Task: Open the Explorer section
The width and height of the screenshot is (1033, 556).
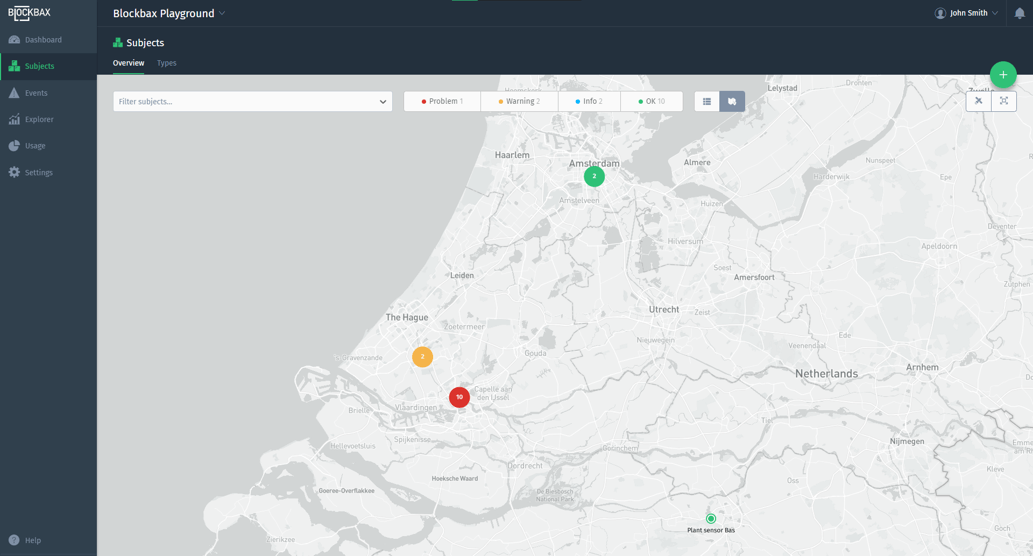Action: [39, 120]
